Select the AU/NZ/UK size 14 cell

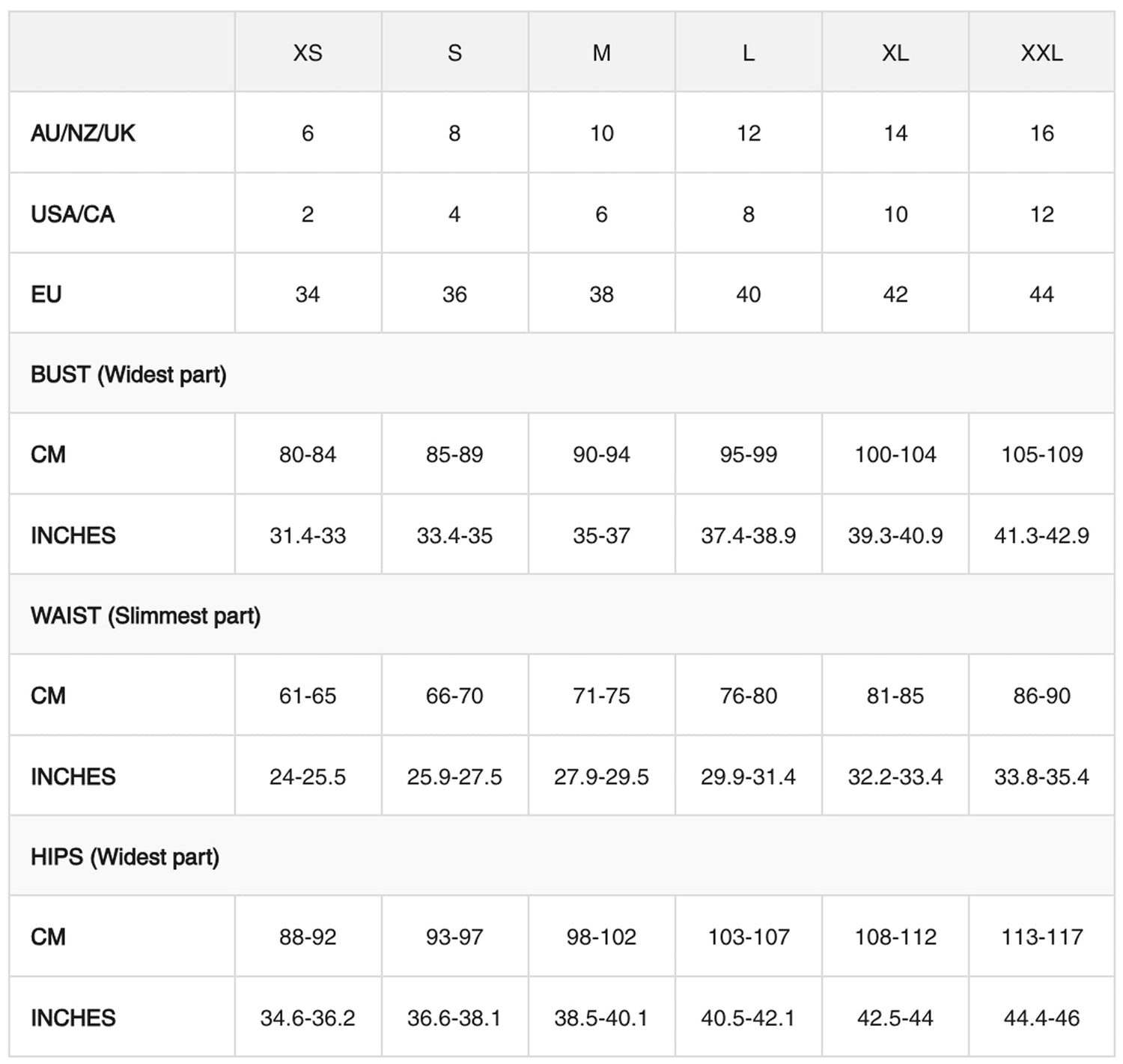tap(895, 133)
